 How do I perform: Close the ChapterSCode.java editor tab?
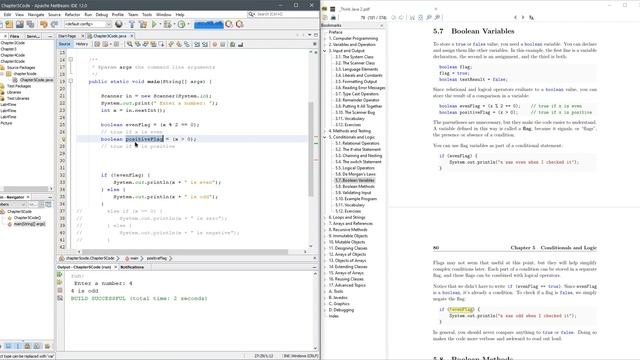131,36
